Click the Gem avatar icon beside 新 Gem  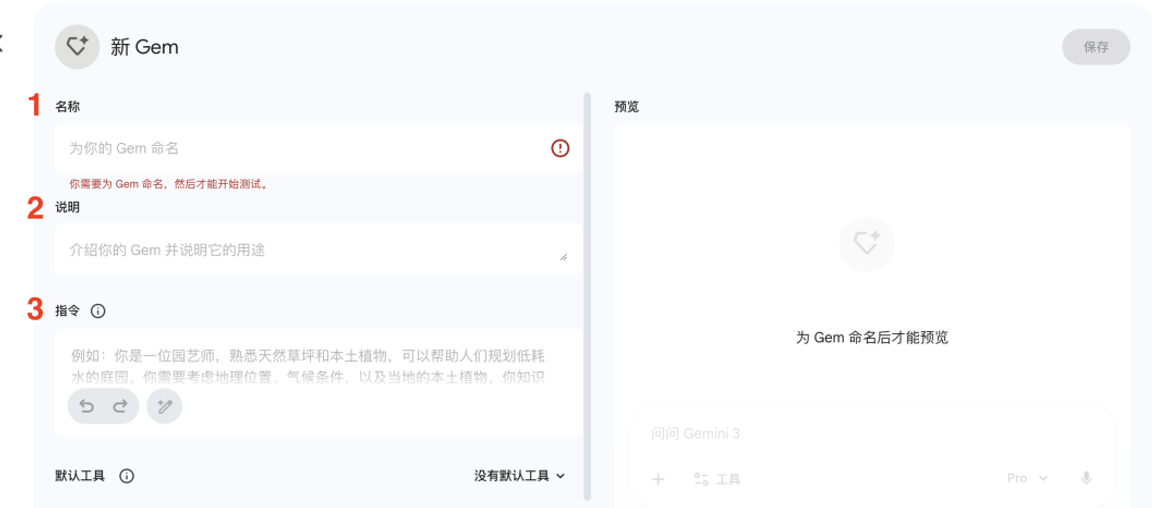[x=77, y=47]
